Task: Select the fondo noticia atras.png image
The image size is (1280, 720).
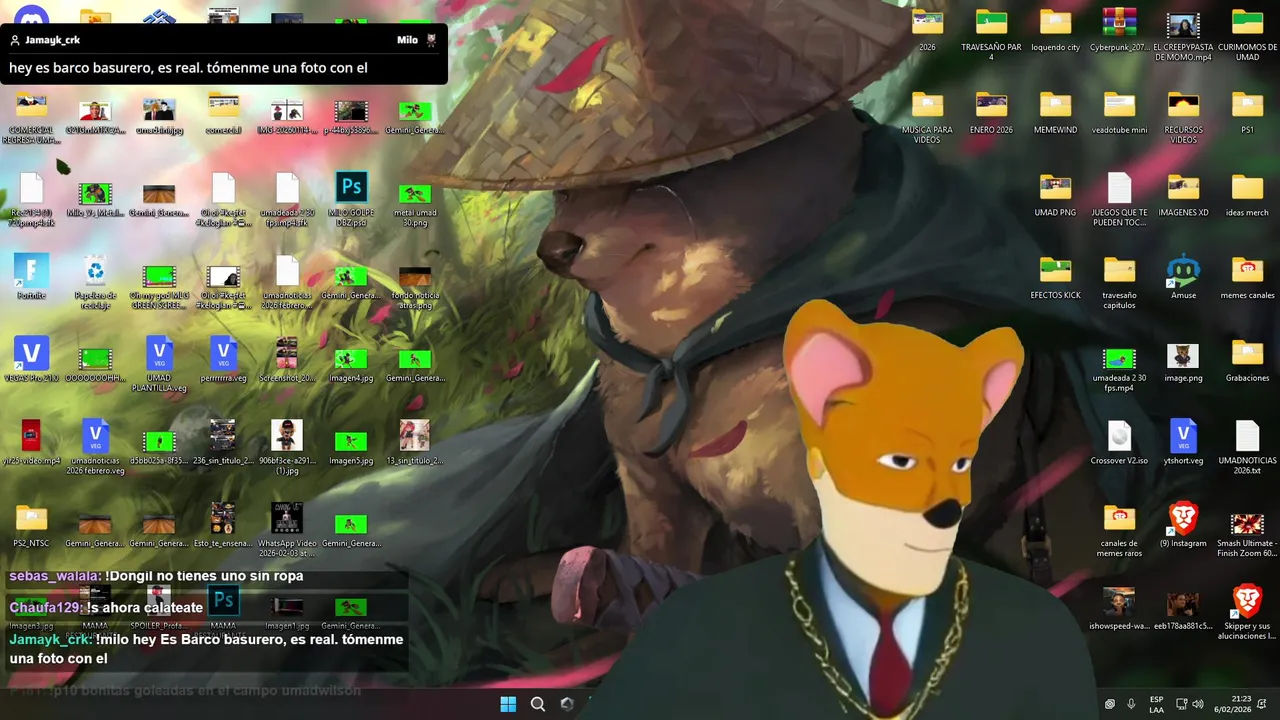Action: click(415, 288)
